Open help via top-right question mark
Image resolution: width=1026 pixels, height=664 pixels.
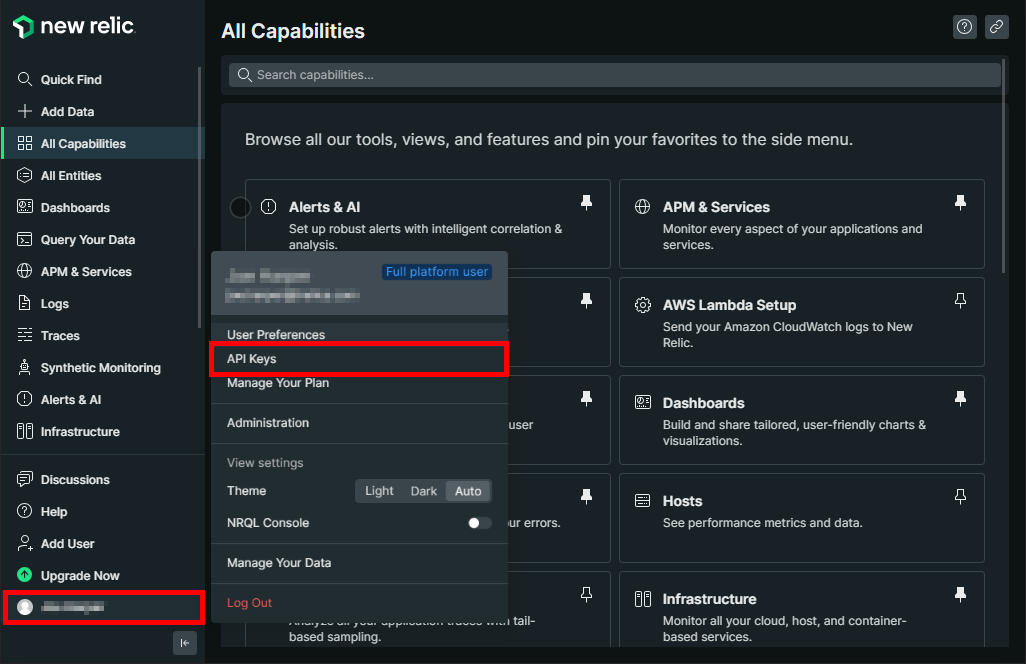coord(964,27)
